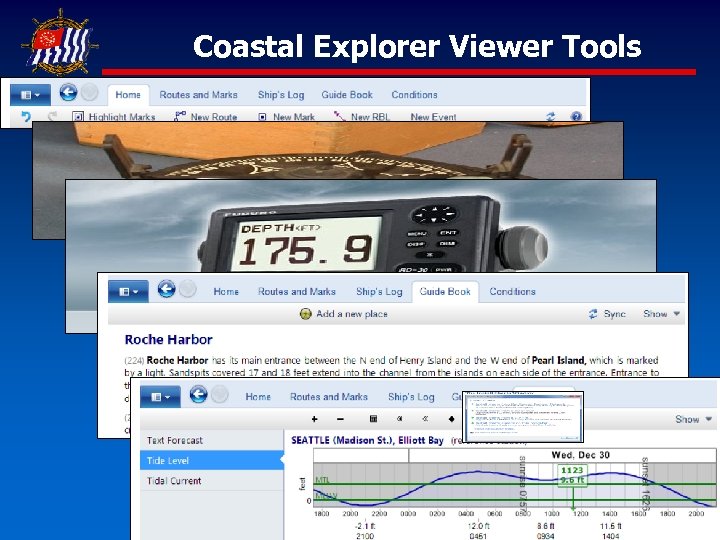Click disabled forward arrow in top window
Image resolution: width=720 pixels, height=540 pixels.
(x=90, y=92)
